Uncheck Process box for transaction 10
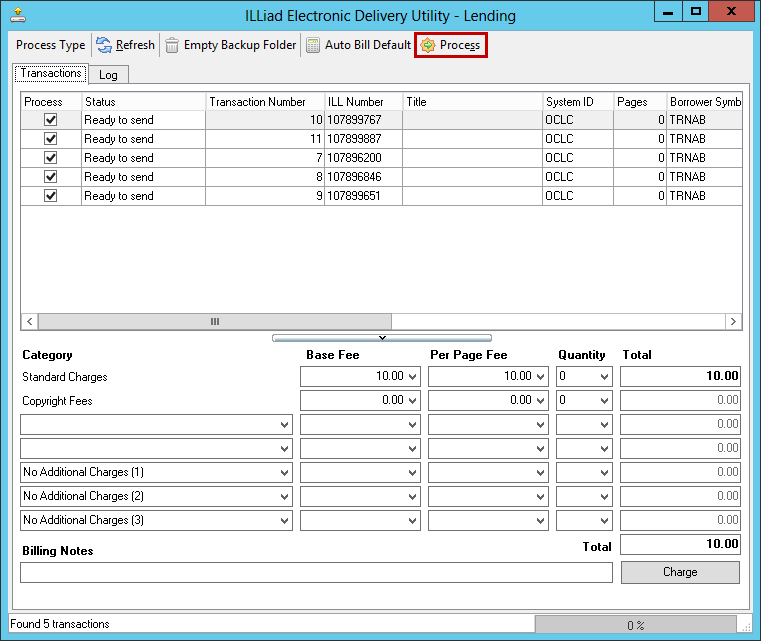This screenshot has width=761, height=641. click(x=51, y=120)
